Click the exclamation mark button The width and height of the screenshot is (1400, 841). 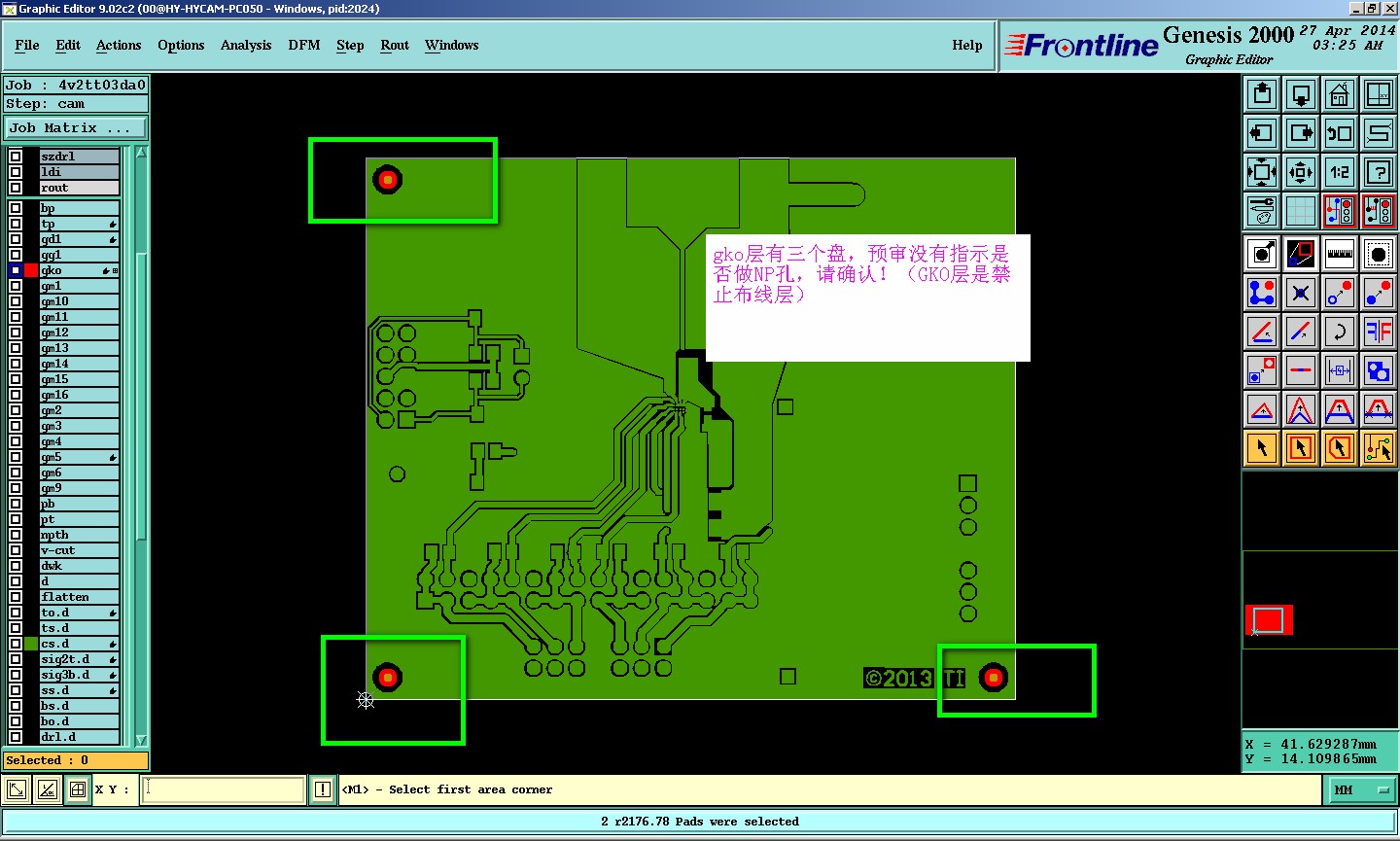tap(323, 790)
